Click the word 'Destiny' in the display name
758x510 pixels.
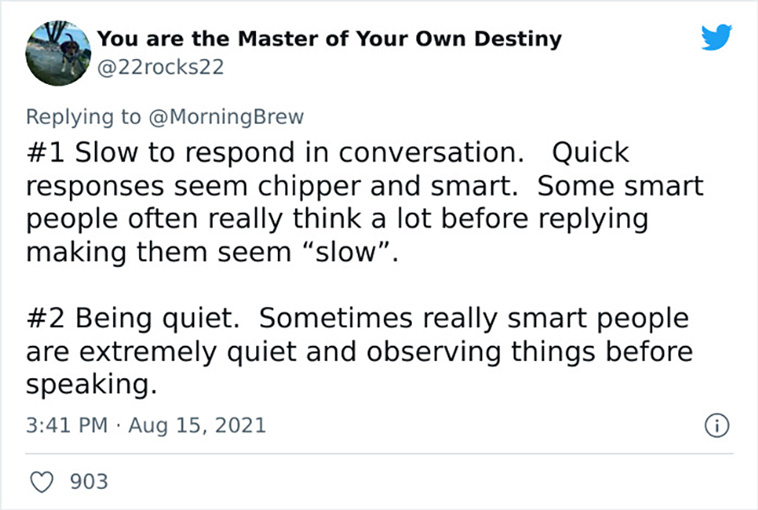[x=518, y=40]
